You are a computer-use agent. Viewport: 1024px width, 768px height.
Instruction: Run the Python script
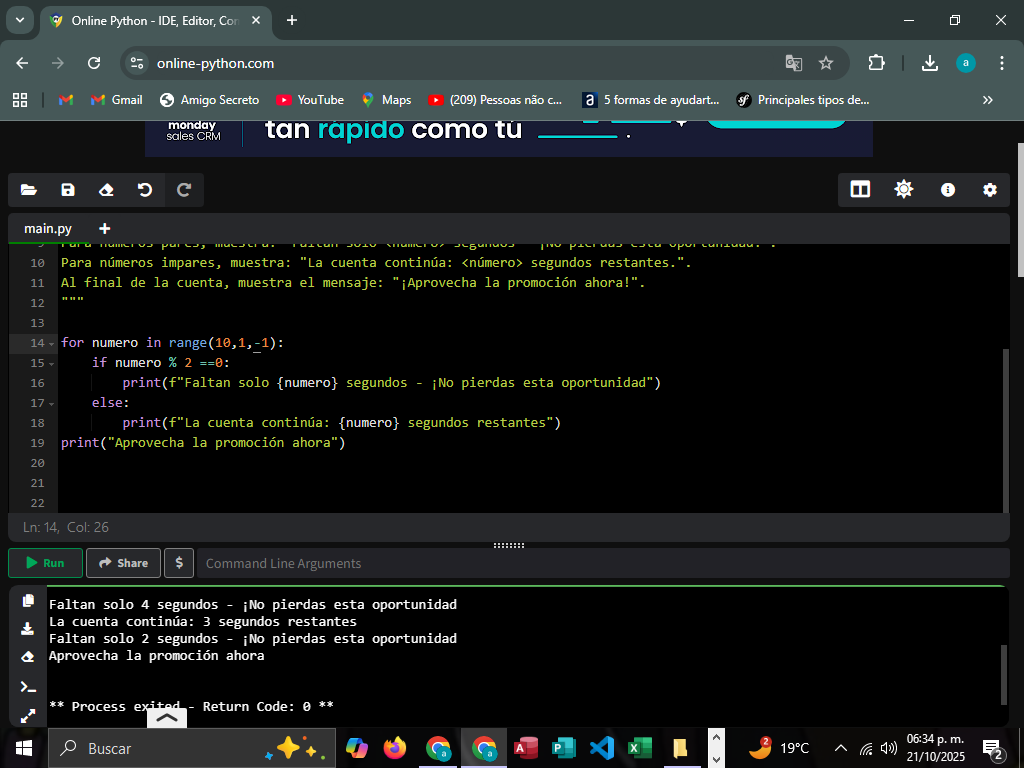tap(45, 563)
